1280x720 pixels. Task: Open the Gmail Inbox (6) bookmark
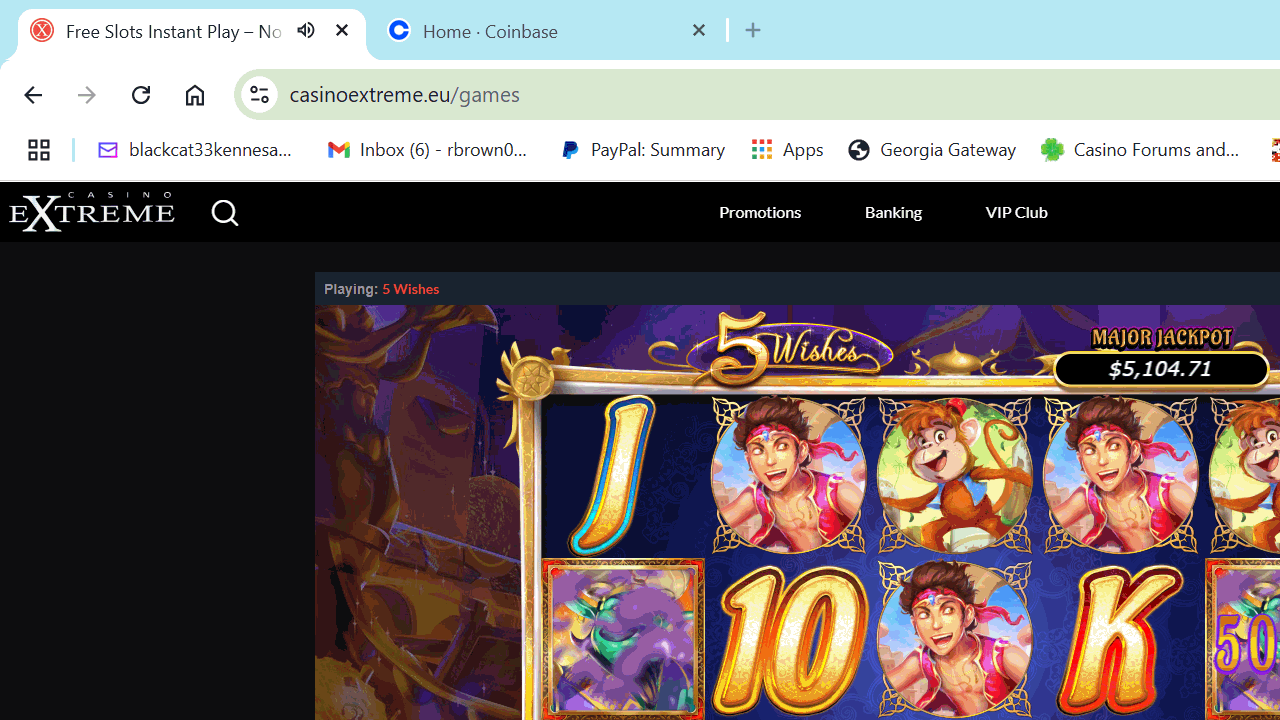click(429, 149)
